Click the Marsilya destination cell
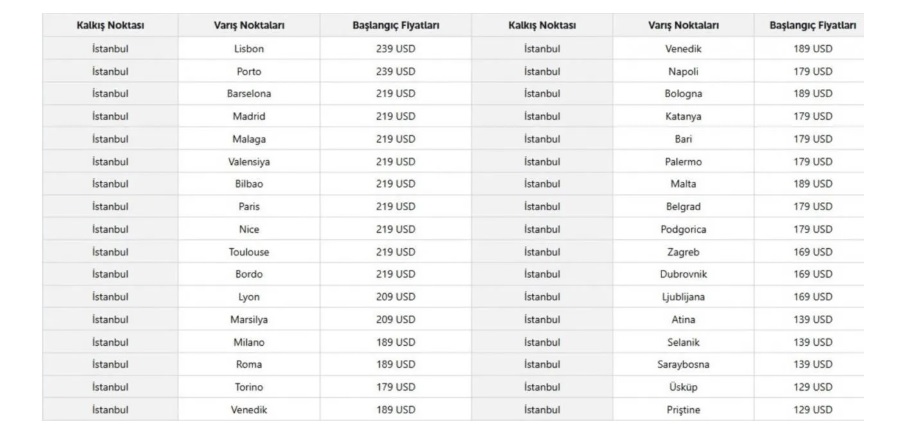Screen dimensions: 914x437 [249, 320]
